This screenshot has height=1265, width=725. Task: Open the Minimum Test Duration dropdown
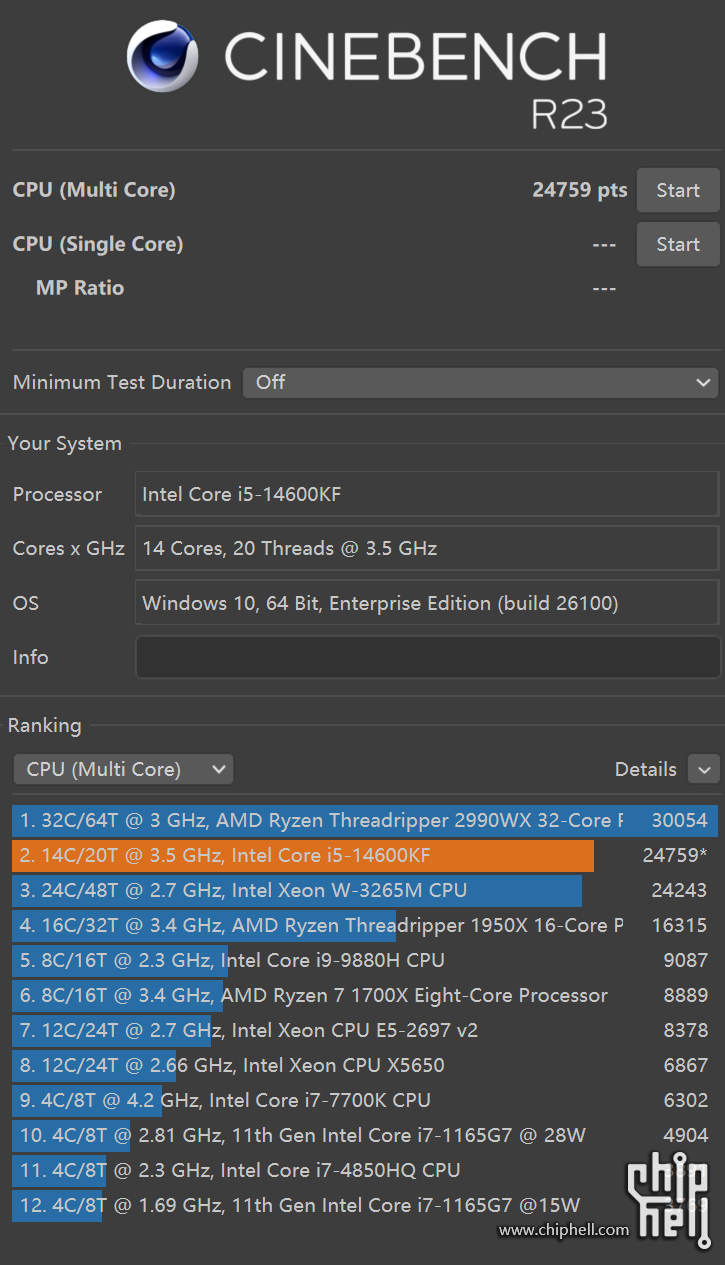tap(480, 382)
